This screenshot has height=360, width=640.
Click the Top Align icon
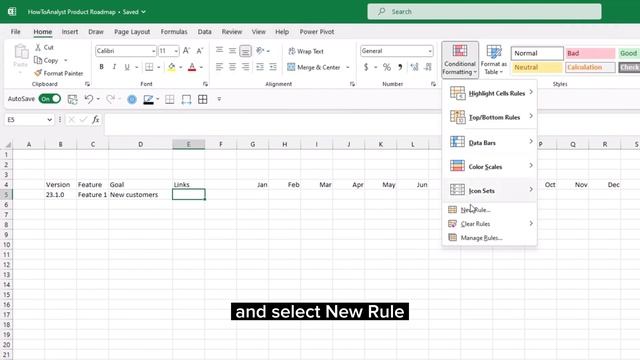coord(219,51)
